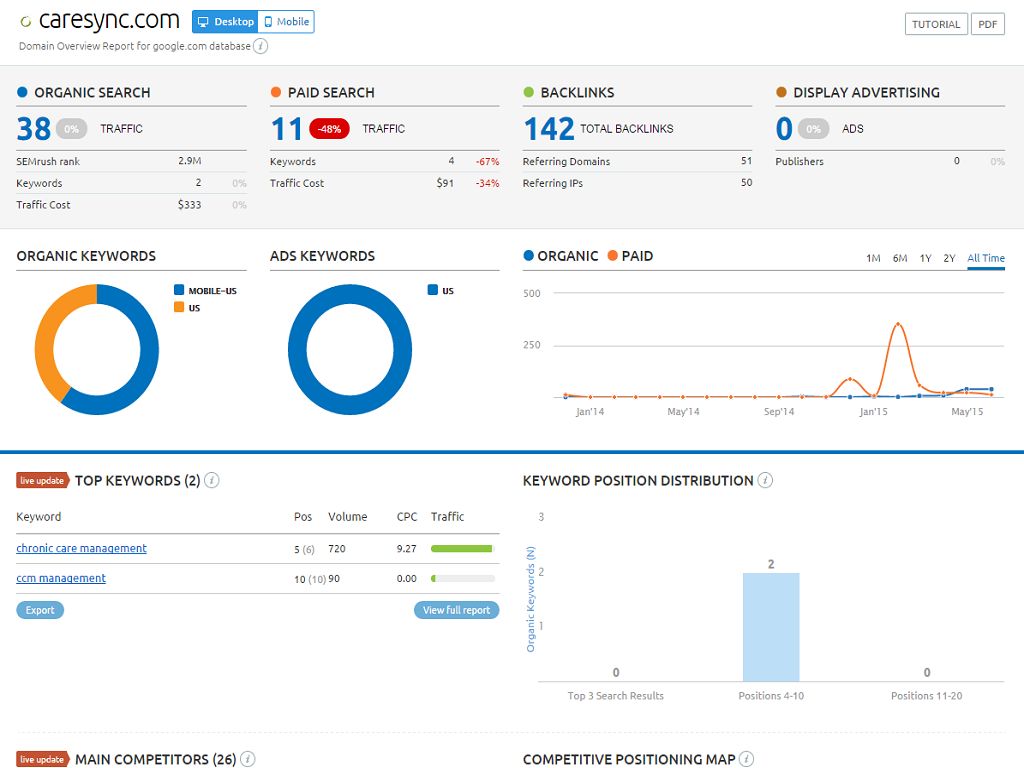Click the View full report button
The width and height of the screenshot is (1024, 768).
pos(456,610)
